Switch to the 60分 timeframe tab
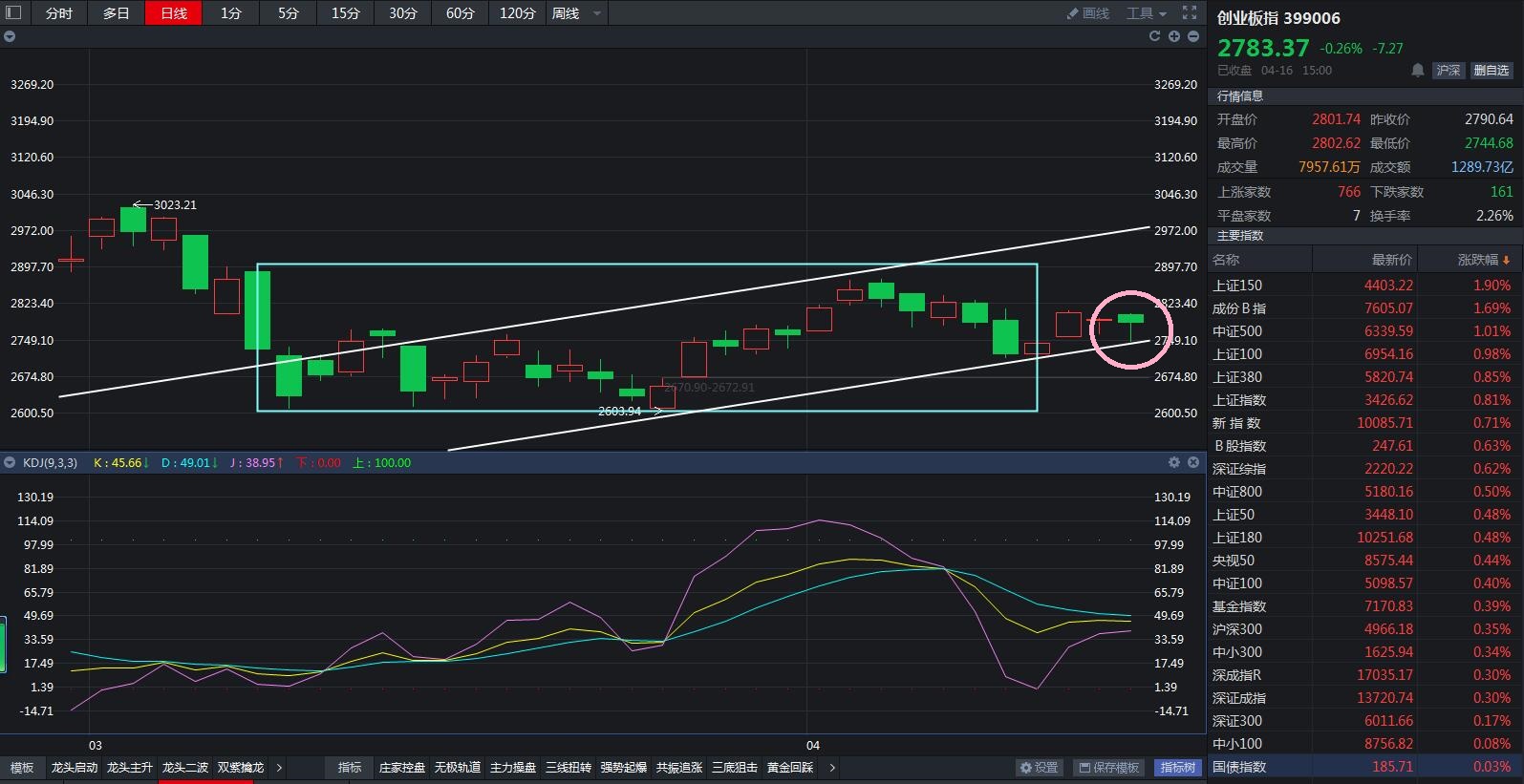The width and height of the screenshot is (1524, 784). (460, 13)
